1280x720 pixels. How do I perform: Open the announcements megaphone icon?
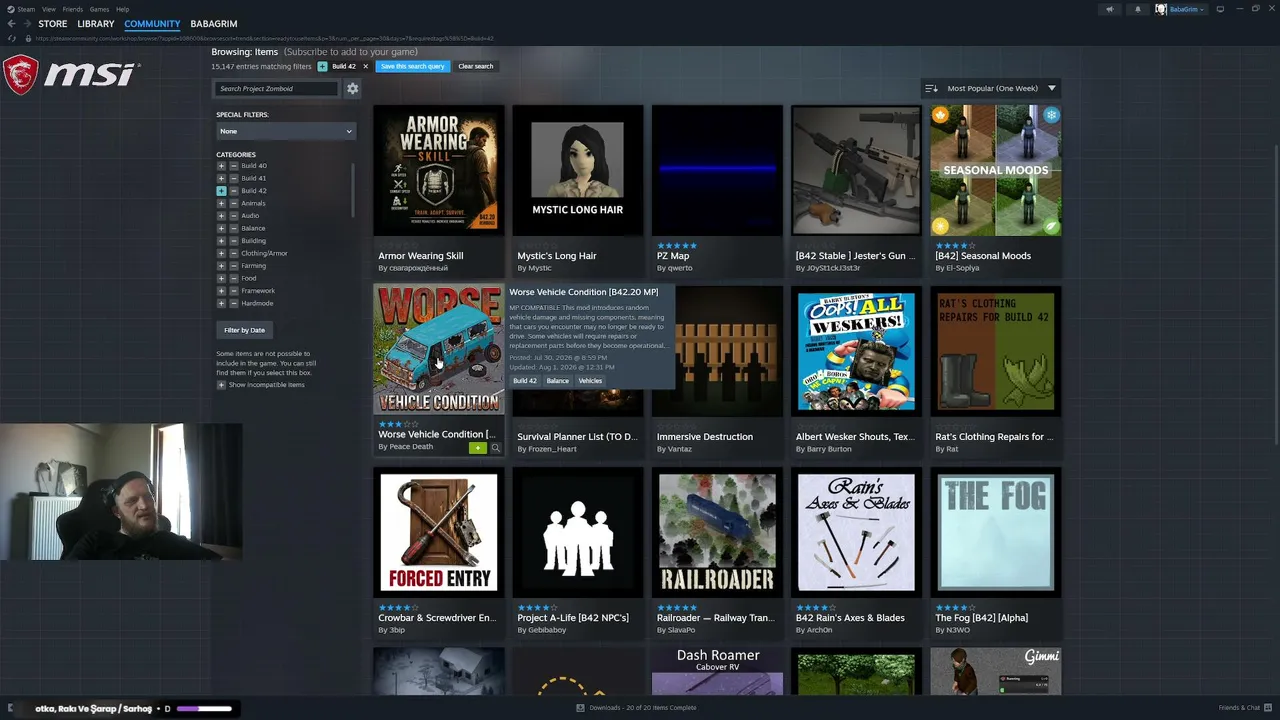coord(1109,9)
